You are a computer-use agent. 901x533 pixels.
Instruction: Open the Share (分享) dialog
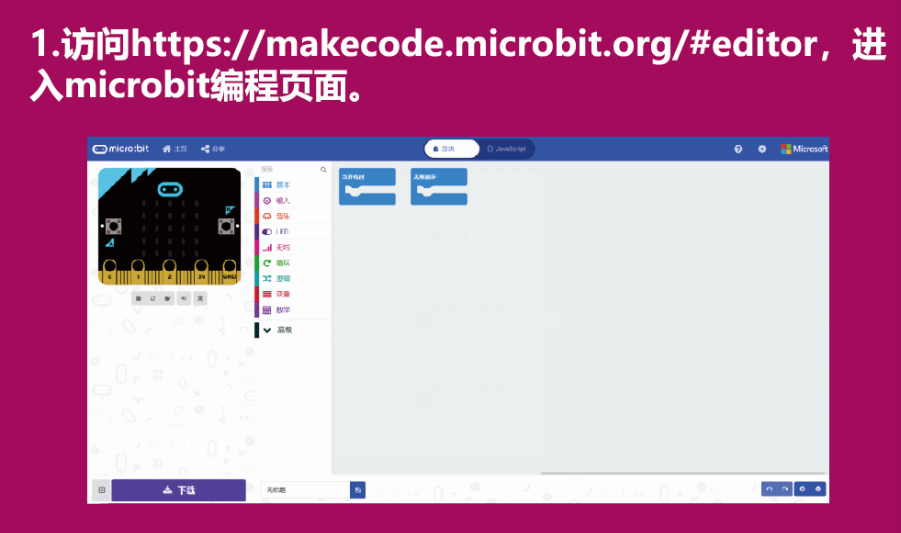tap(213, 149)
